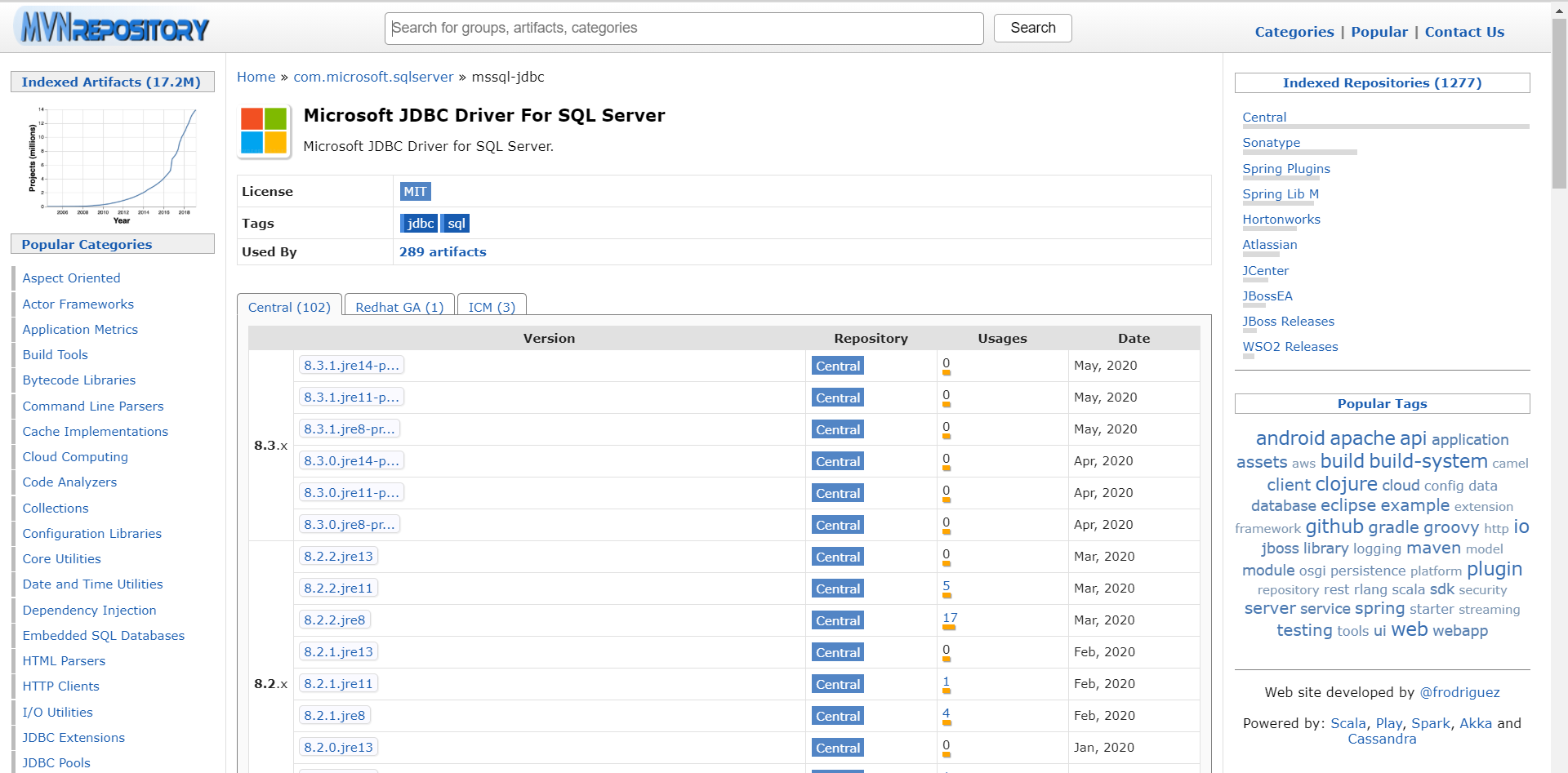Open the @frodriguez developer link
1568x773 pixels.
[x=1459, y=692]
